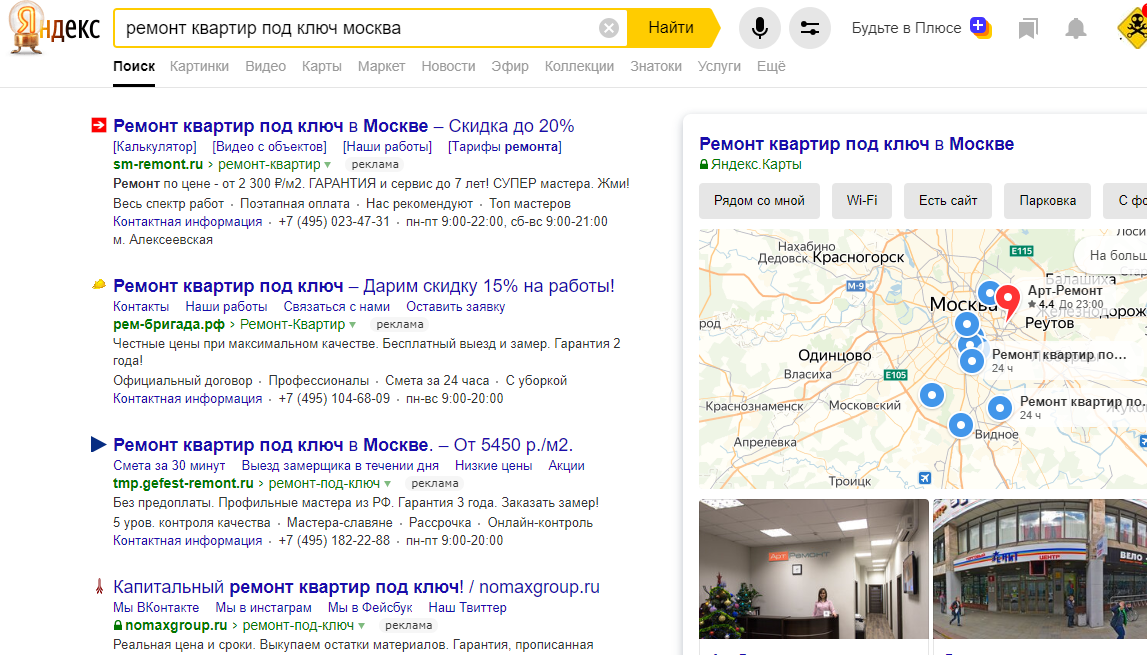Switch to Видео tab
1147x655 pixels.
point(266,66)
